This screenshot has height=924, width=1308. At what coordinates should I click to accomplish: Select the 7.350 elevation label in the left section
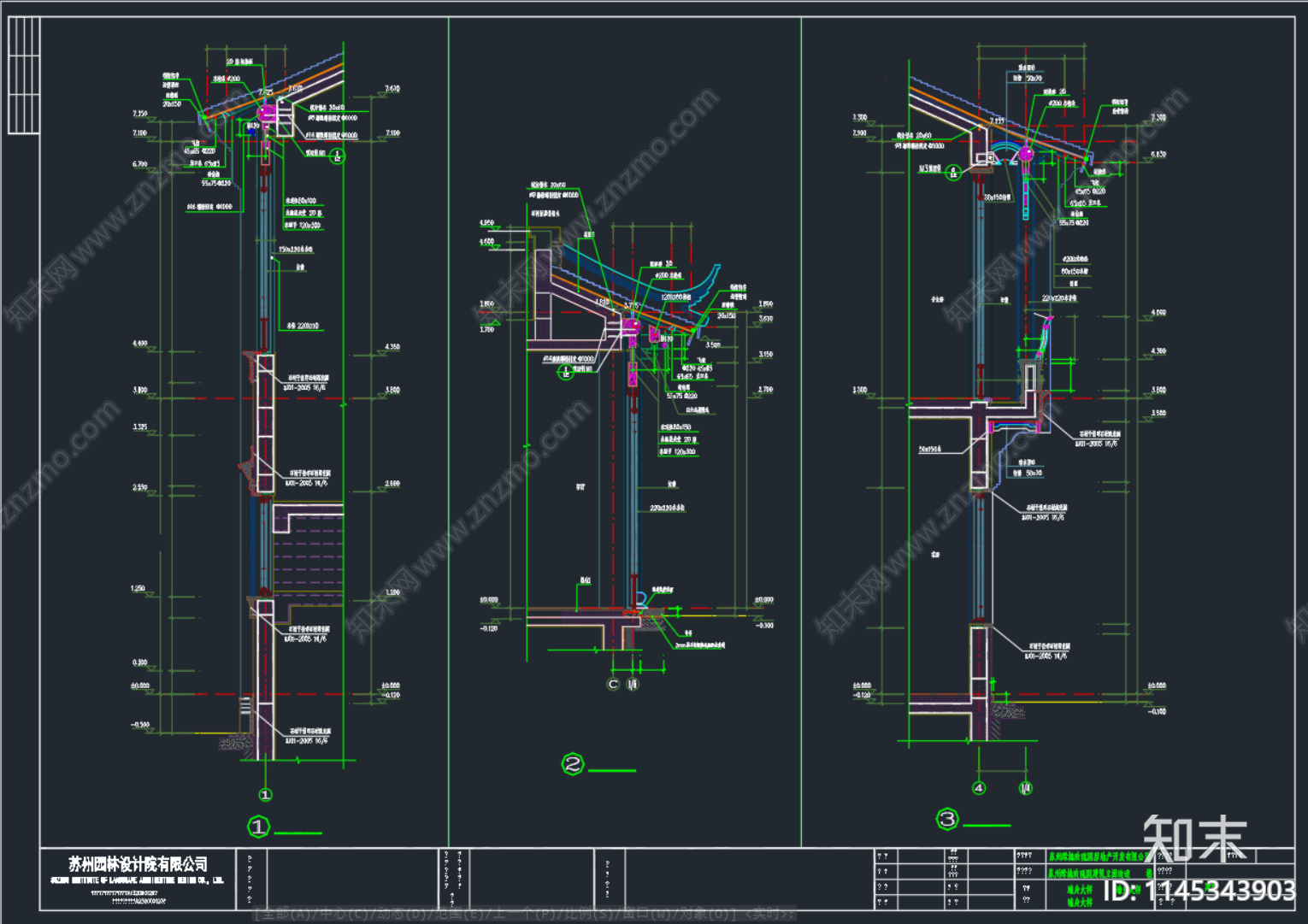click(139, 113)
